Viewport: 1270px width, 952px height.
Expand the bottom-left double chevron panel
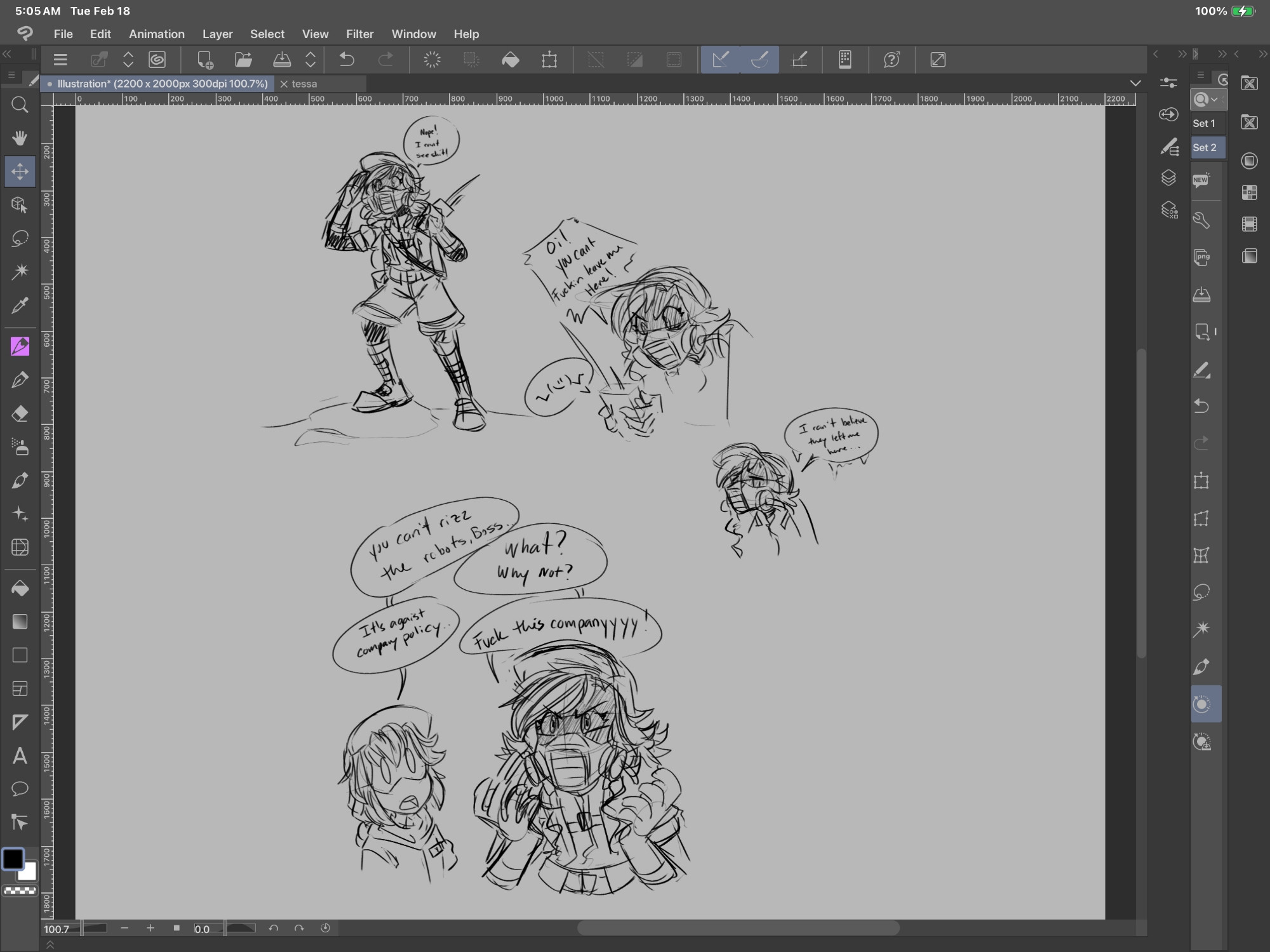pos(50,945)
